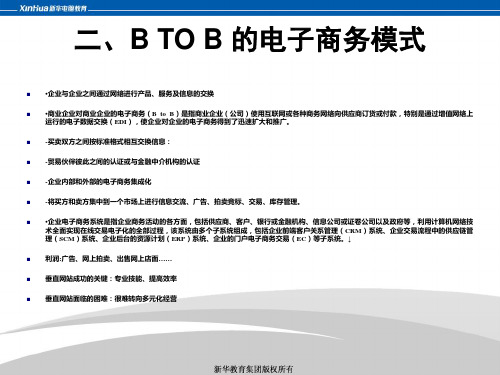Click the bullet marker beside "企业内部和外部的电子商务集成化"

[x=29, y=182]
